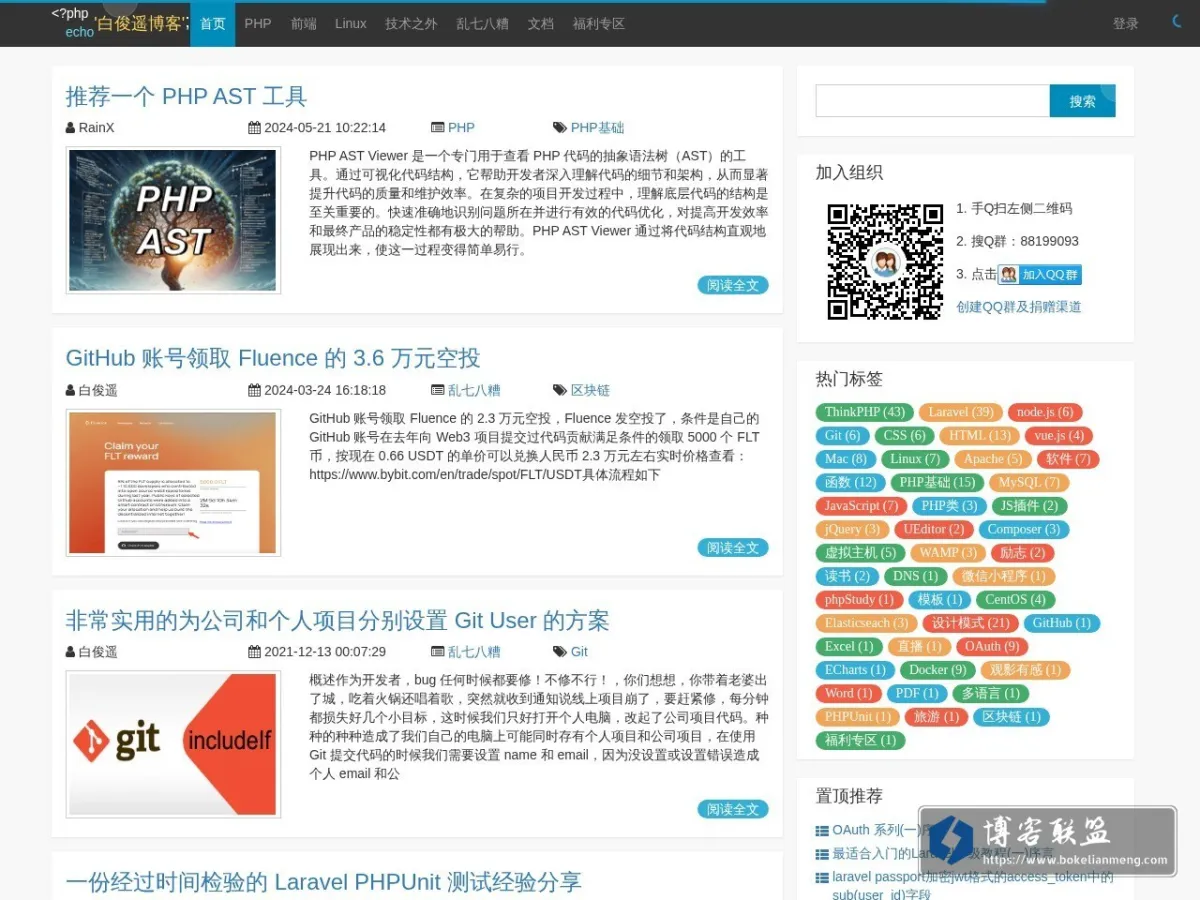Select the Laravel (39) tag
Screen dimensions: 1200x900
[x=961, y=412]
